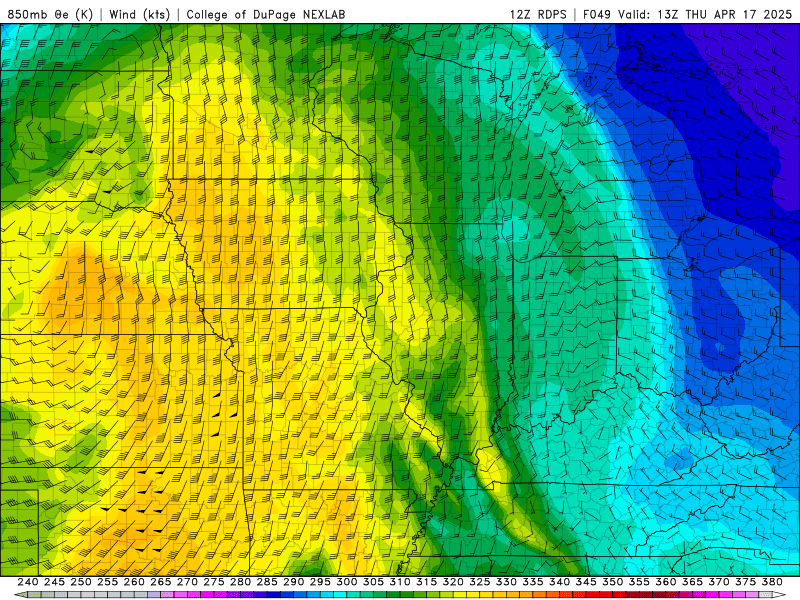Click the left arrow end of color bar
800x600 pixels.
[20, 595]
